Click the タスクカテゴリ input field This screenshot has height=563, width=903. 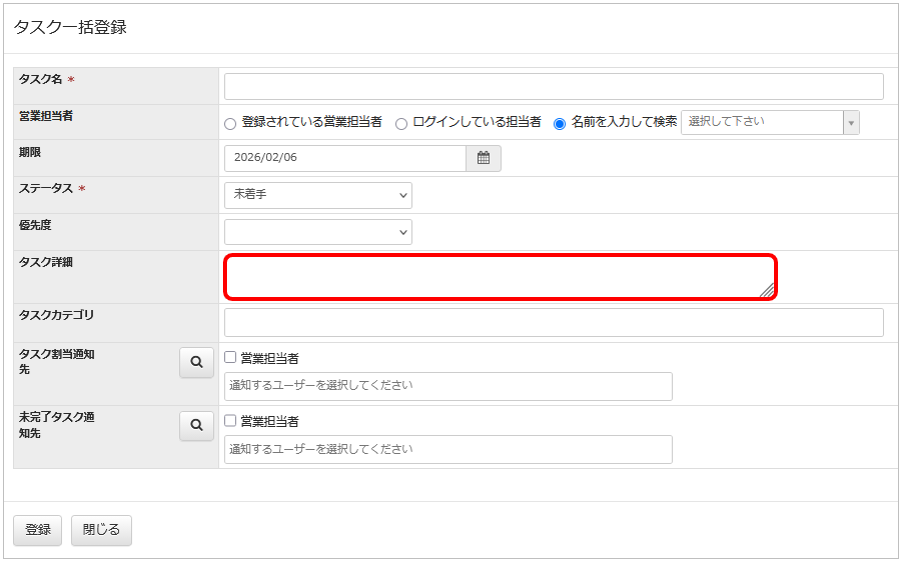click(553, 322)
